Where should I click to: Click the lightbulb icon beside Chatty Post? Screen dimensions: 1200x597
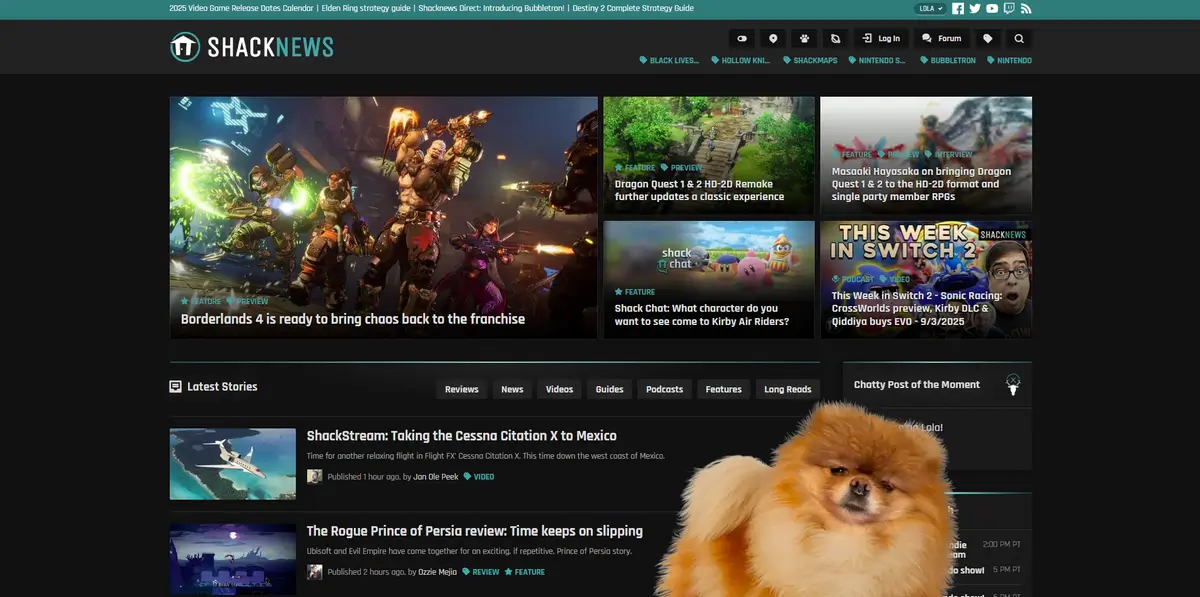[1013, 385]
